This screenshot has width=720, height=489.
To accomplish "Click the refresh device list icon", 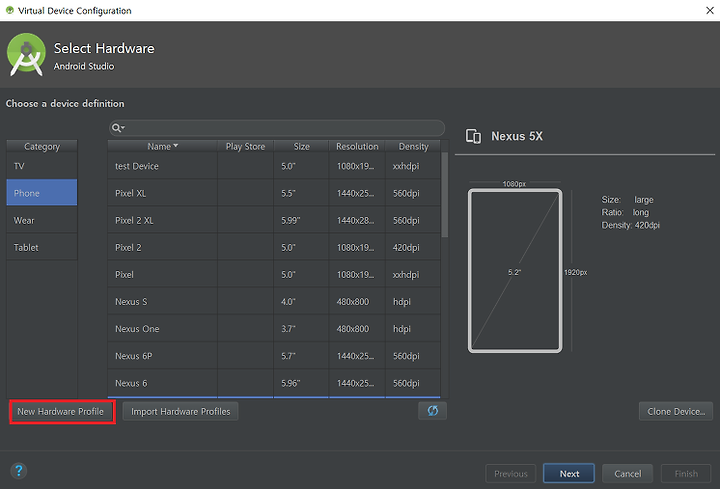I will click(432, 411).
